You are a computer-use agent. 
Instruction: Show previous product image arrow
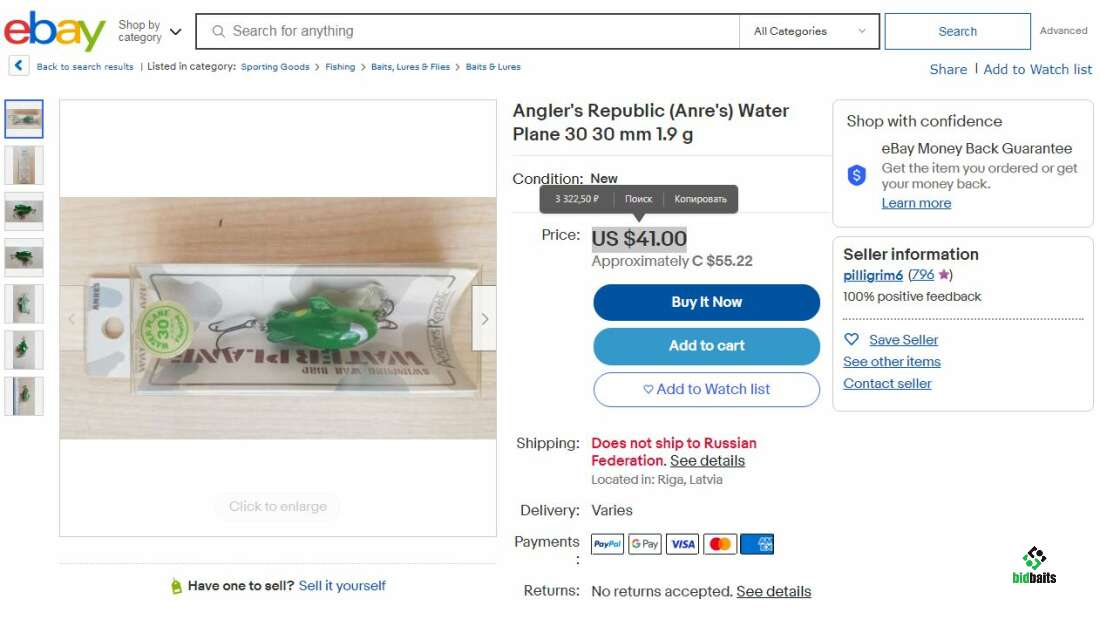72,319
